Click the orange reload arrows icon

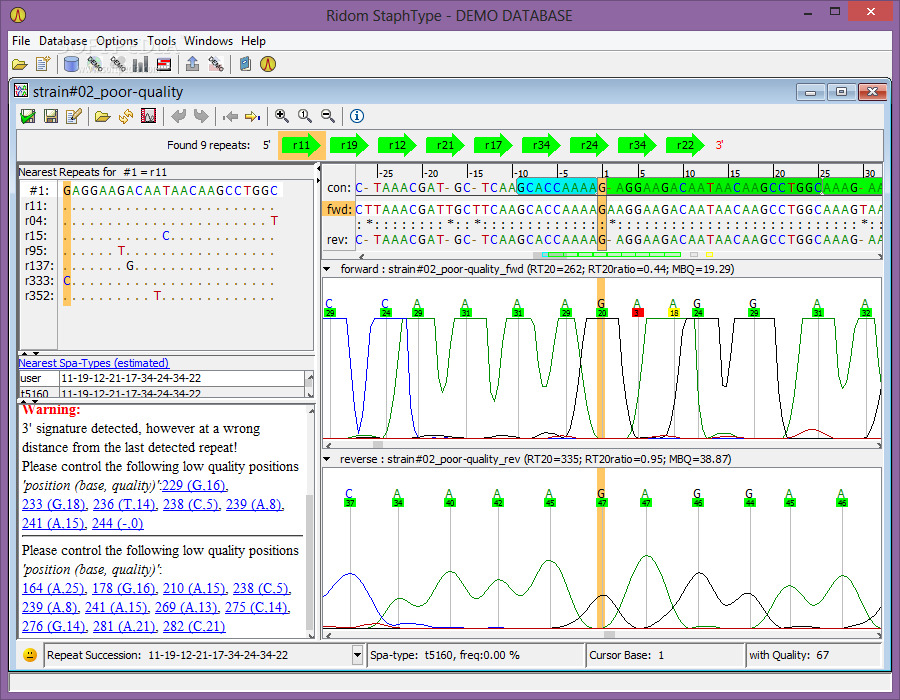click(x=126, y=116)
